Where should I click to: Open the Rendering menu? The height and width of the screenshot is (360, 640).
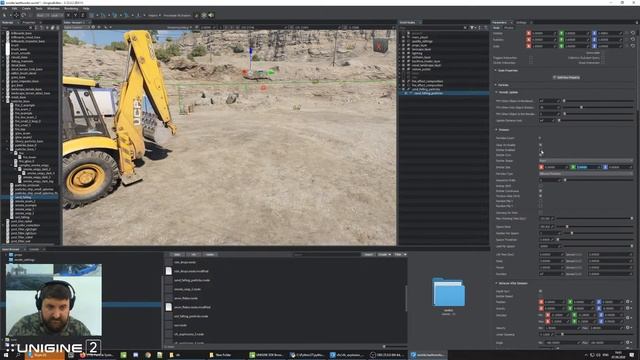click(x=71, y=9)
